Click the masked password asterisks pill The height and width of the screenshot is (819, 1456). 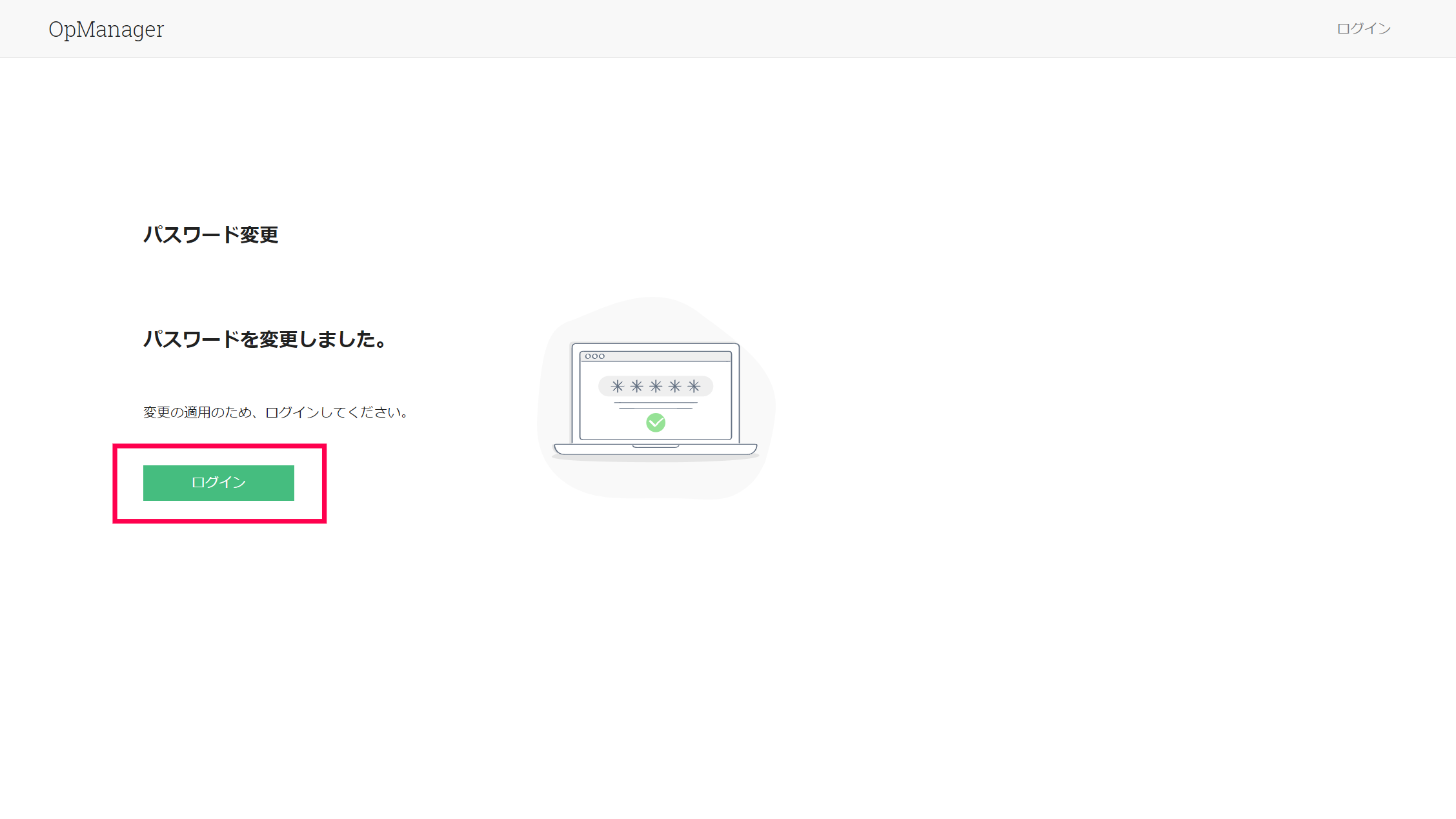pyautogui.click(x=656, y=387)
